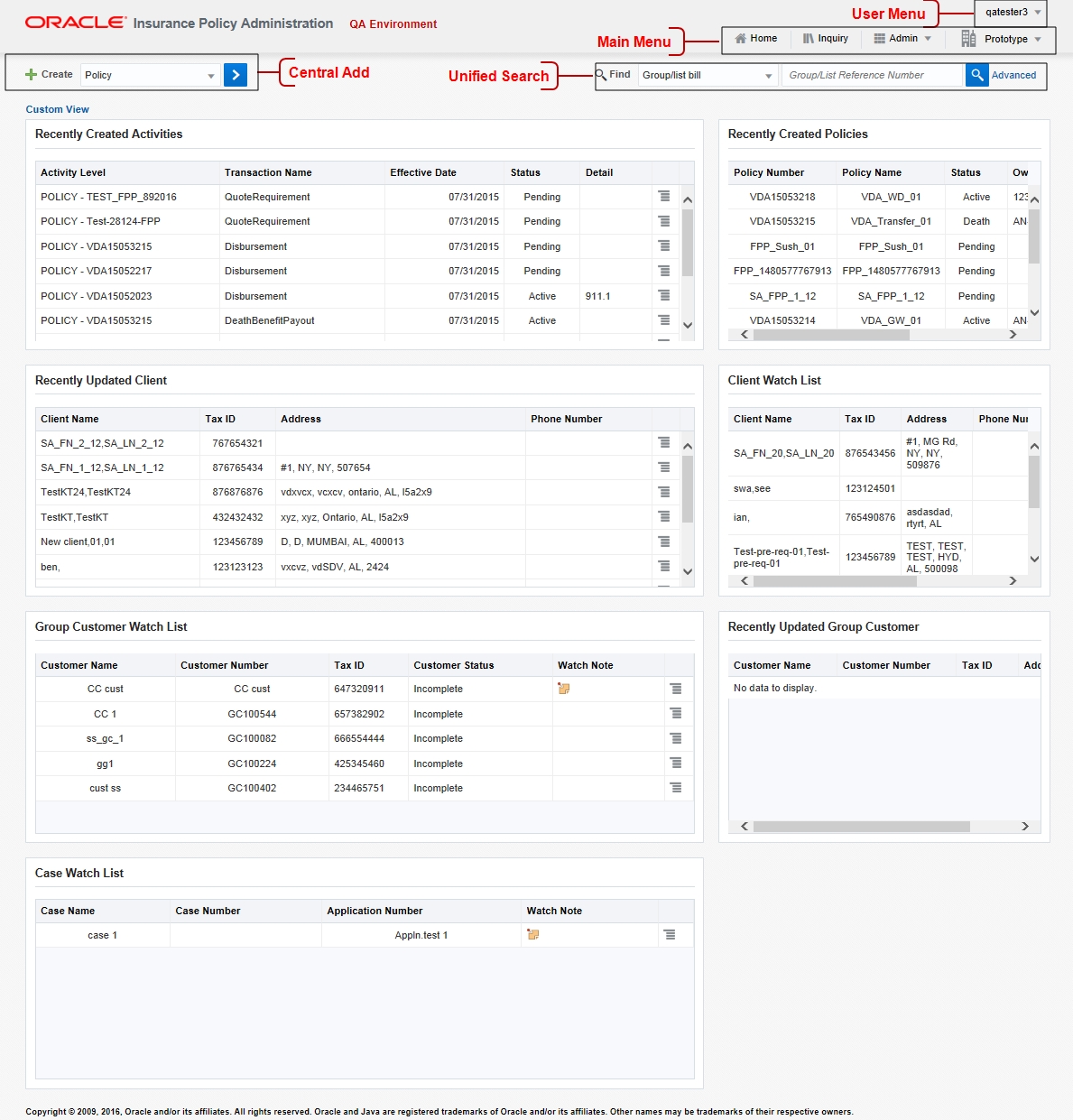Sort by Customer Status column header
The image size is (1073, 1120).
click(454, 665)
